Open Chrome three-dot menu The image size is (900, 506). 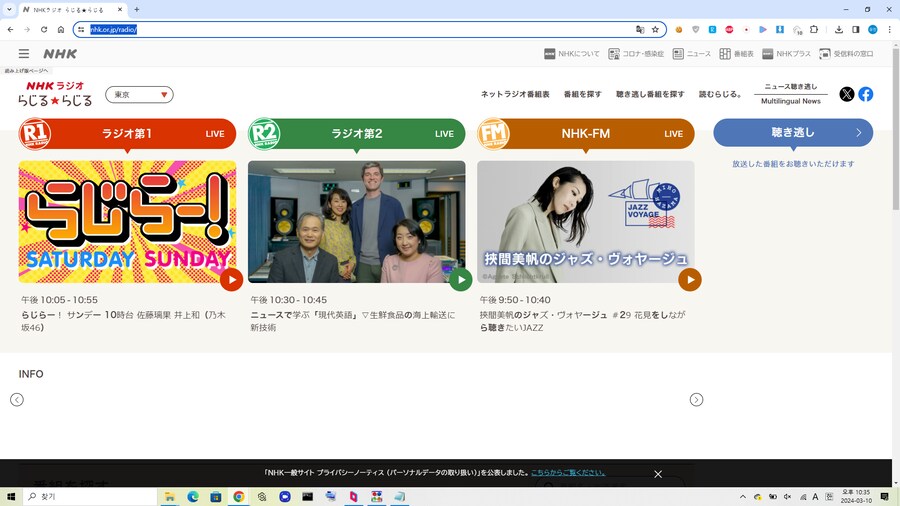point(889,29)
